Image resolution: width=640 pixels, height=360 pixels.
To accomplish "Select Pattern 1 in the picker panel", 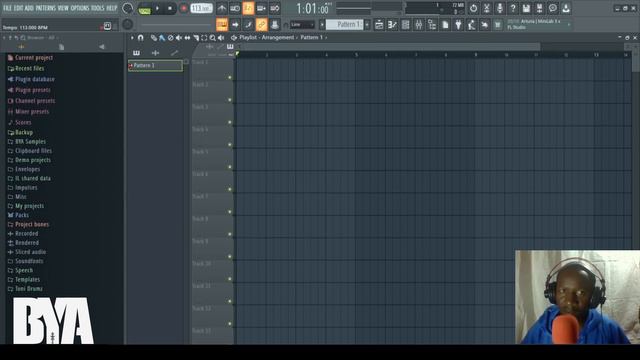I will [x=156, y=65].
